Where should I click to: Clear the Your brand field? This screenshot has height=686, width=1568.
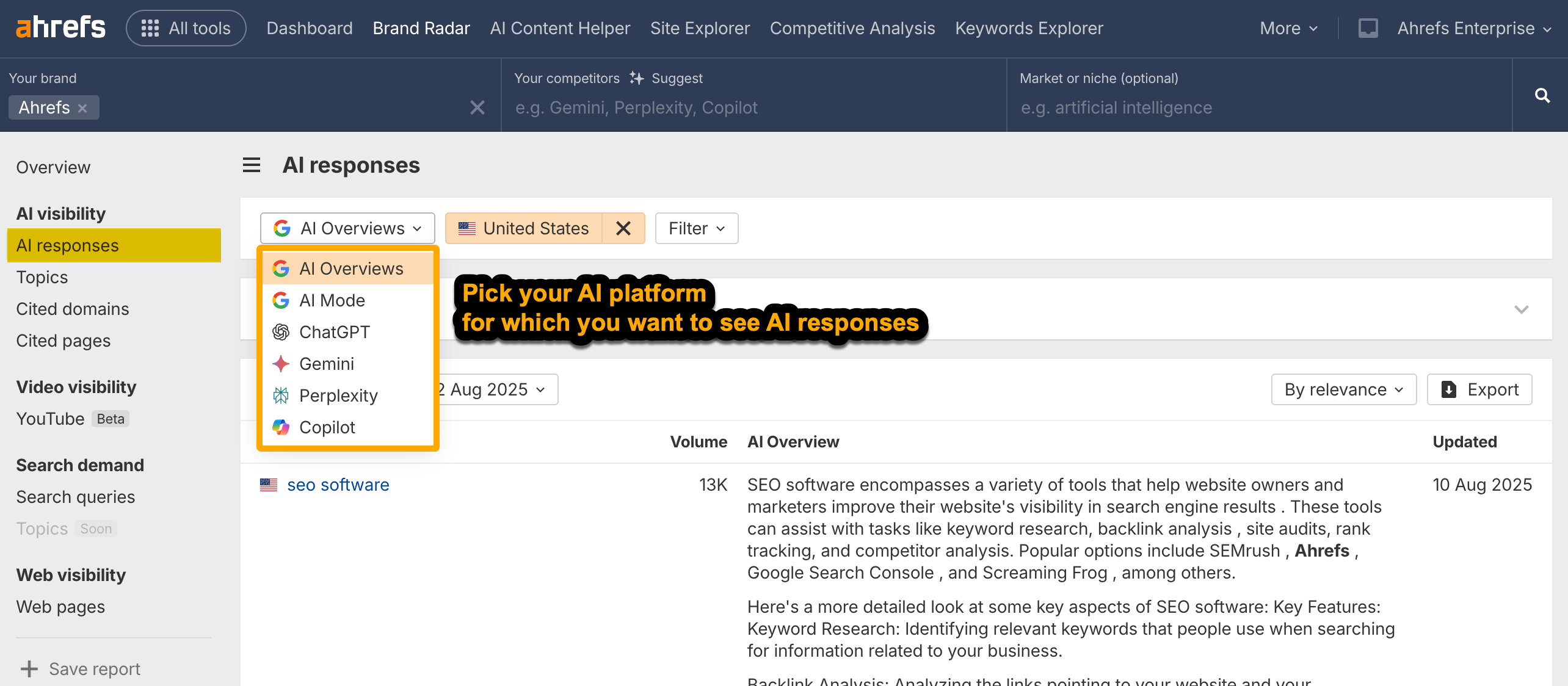click(477, 108)
